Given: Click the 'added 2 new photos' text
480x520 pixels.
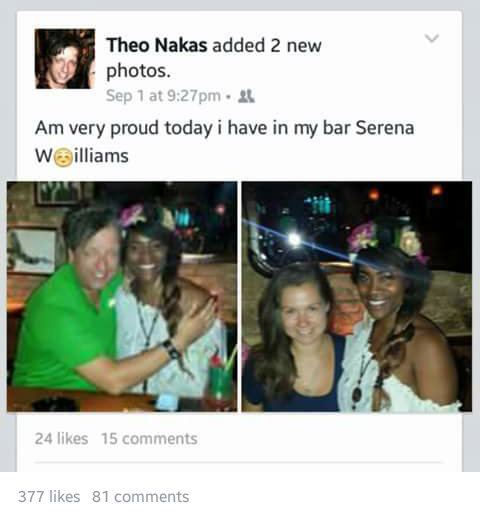Looking at the screenshot, I should [x=214, y=58].
